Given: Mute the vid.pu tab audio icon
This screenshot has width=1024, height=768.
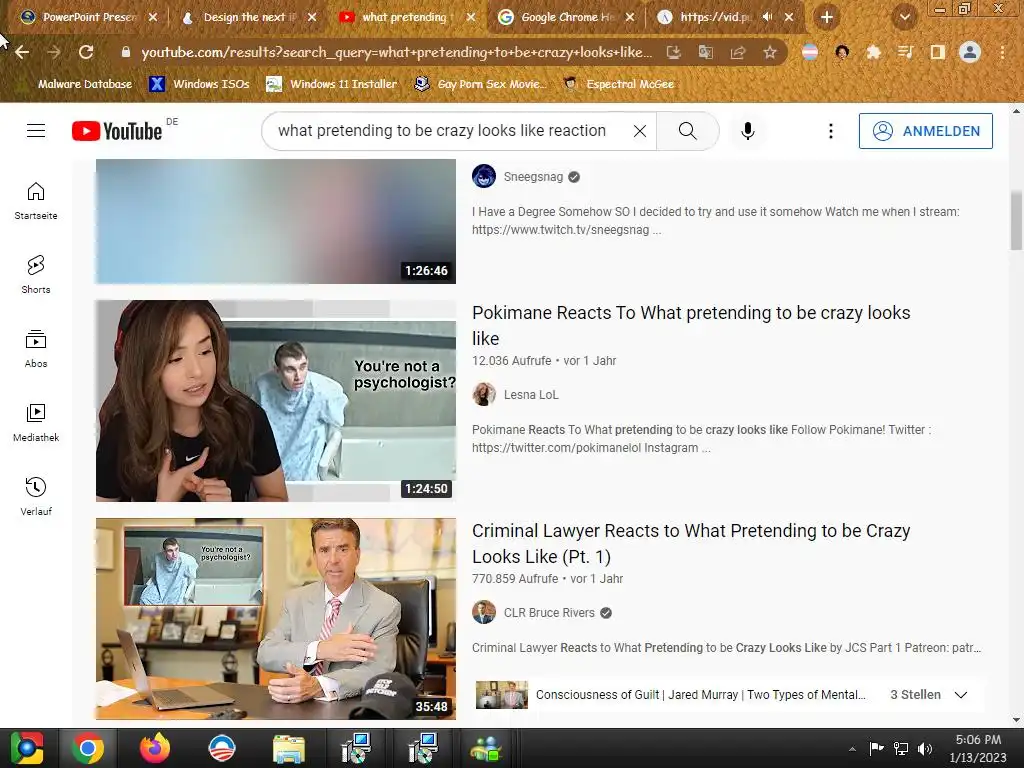Looking at the screenshot, I should (768, 17).
